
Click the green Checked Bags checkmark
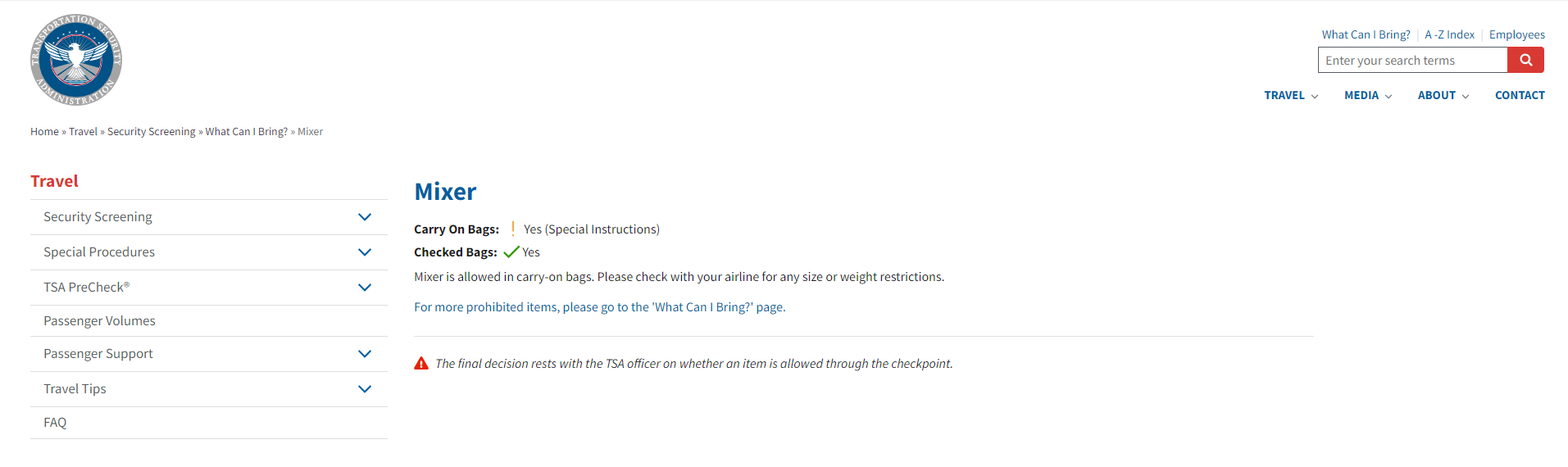[511, 252]
